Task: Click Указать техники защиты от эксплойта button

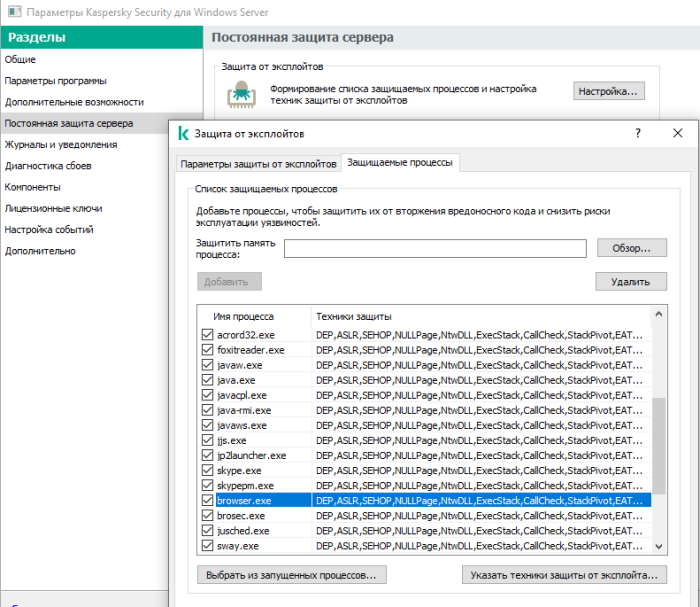Action: [x=564, y=575]
